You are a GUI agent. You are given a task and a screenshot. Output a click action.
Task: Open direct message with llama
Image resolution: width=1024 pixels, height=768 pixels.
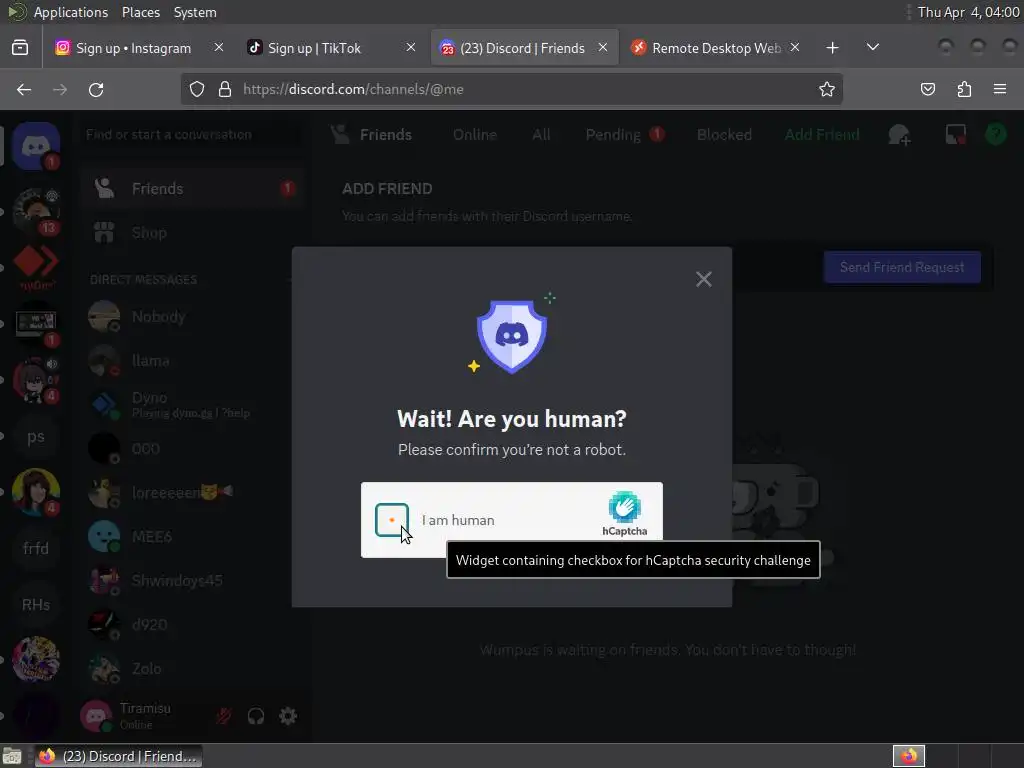pos(193,360)
